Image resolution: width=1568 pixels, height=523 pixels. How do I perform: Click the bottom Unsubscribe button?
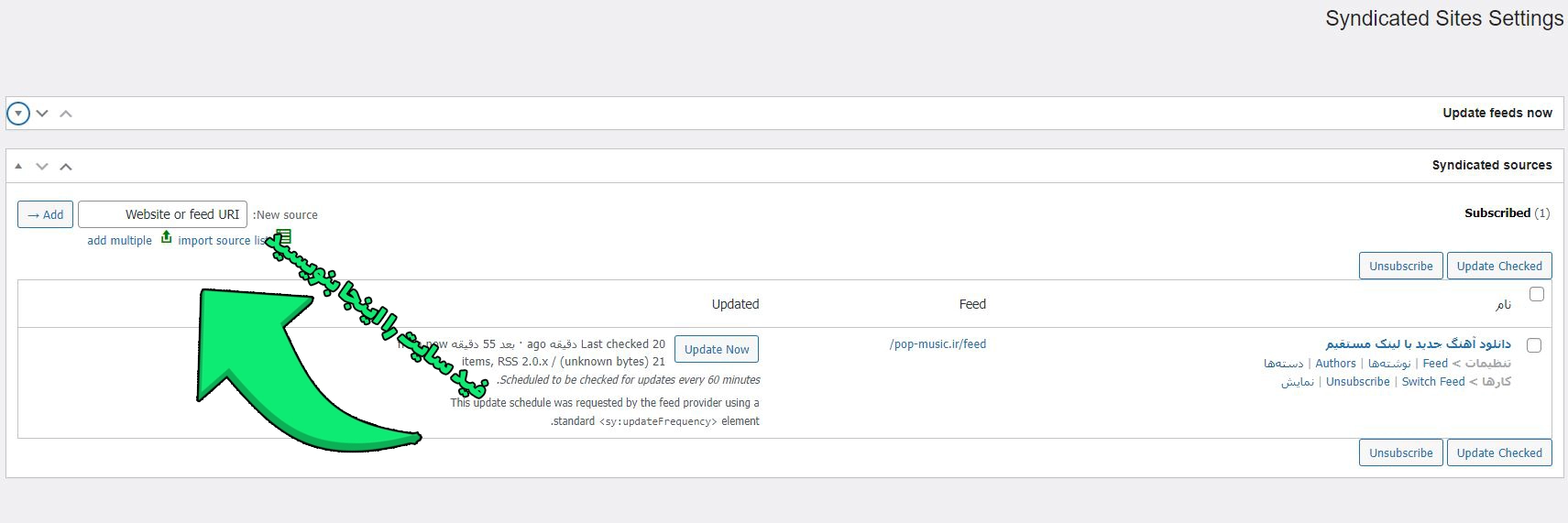[x=1400, y=452]
